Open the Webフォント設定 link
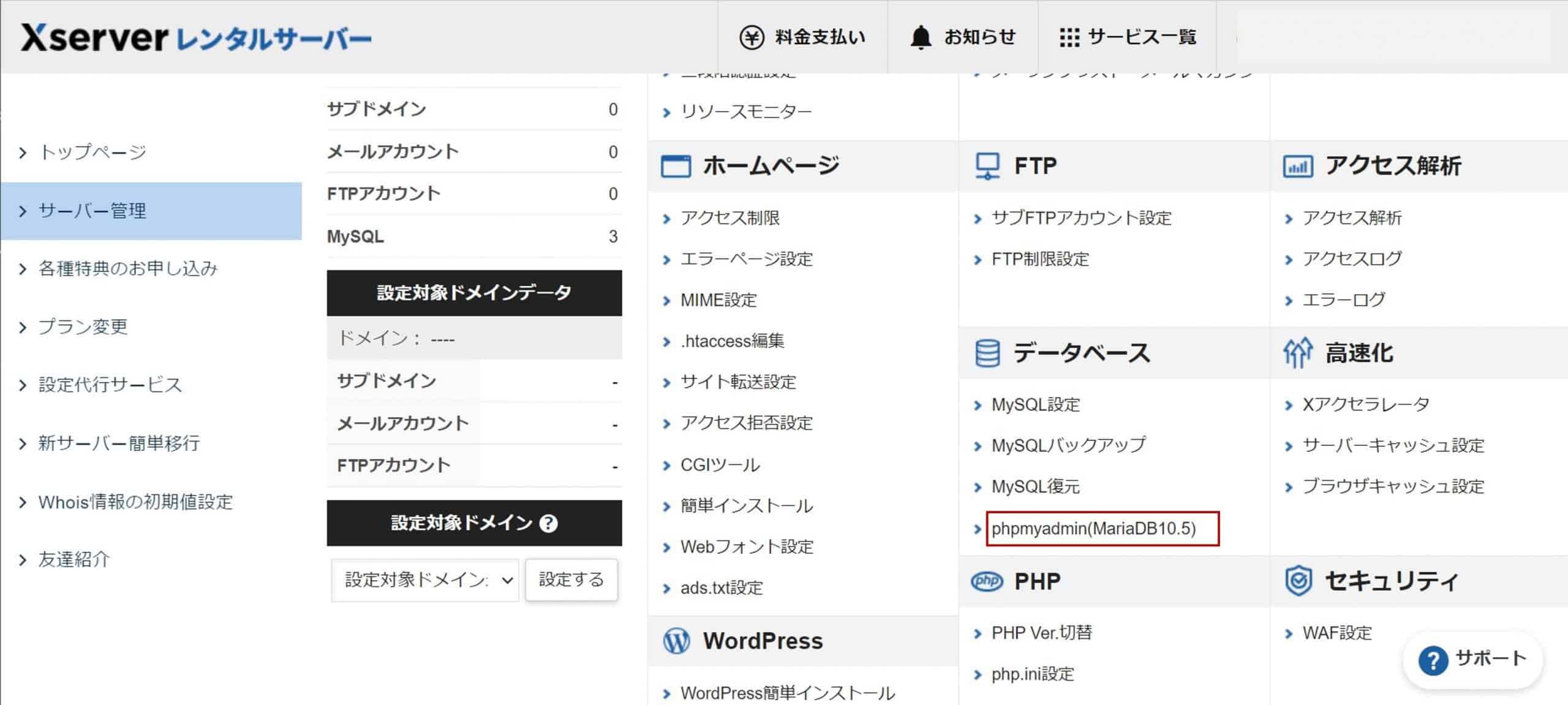 coord(747,547)
